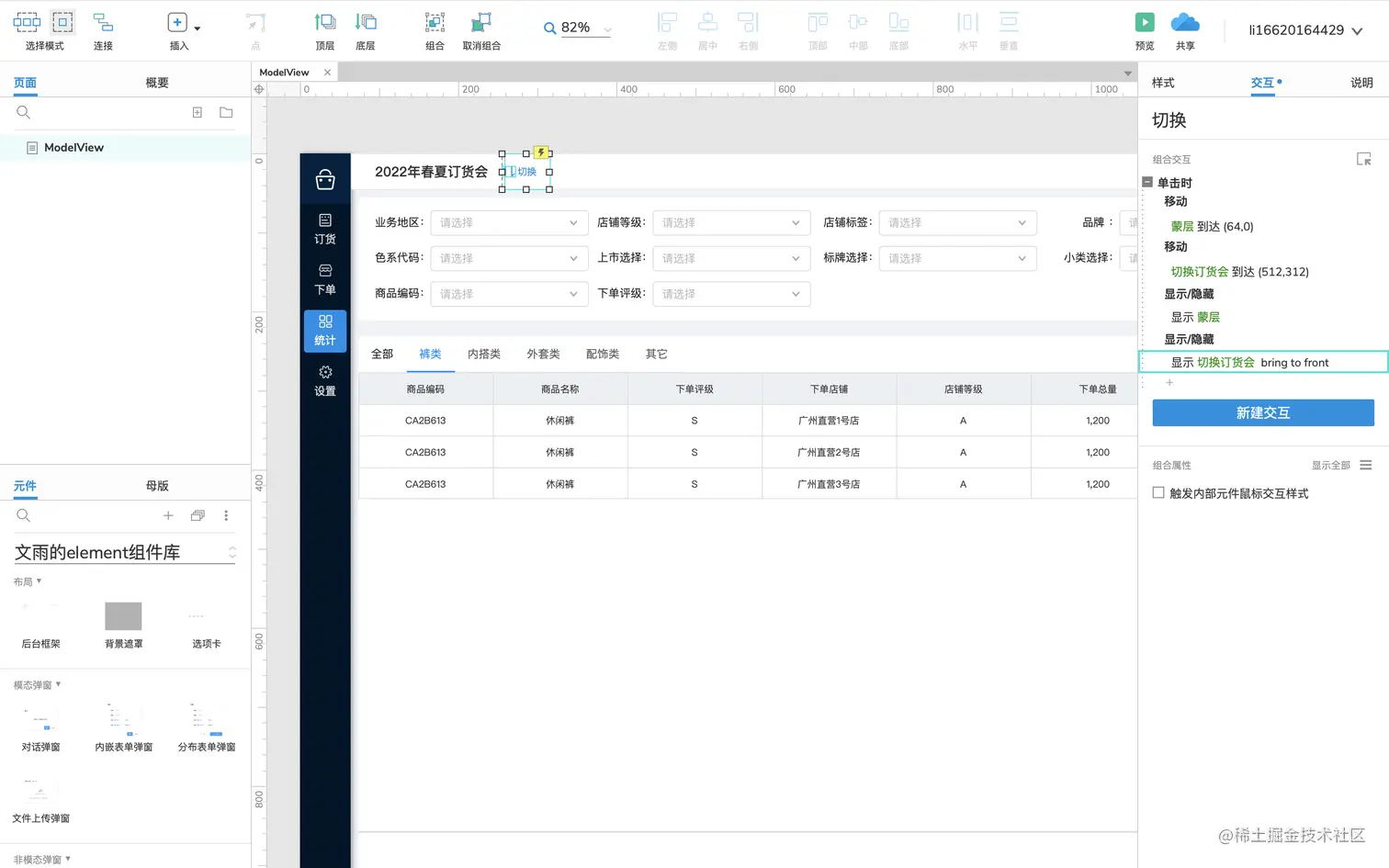Click the 设置 gear icon in sidebar

(325, 371)
